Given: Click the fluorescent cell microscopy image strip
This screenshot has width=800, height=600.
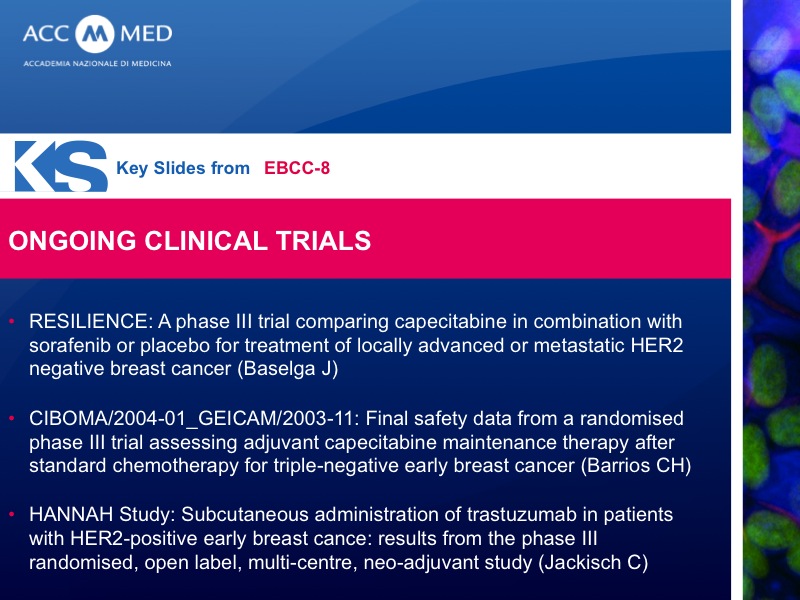Looking at the screenshot, I should click(771, 300).
